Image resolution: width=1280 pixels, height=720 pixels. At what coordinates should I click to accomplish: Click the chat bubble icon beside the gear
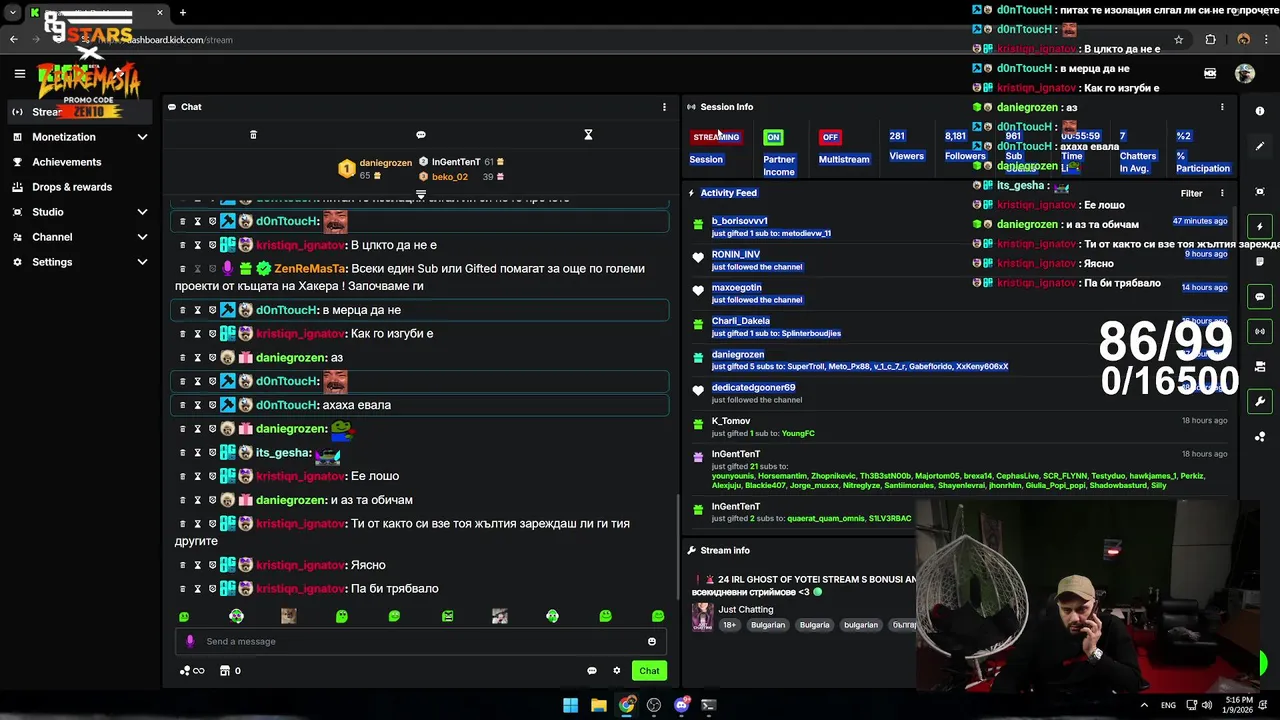(x=592, y=671)
